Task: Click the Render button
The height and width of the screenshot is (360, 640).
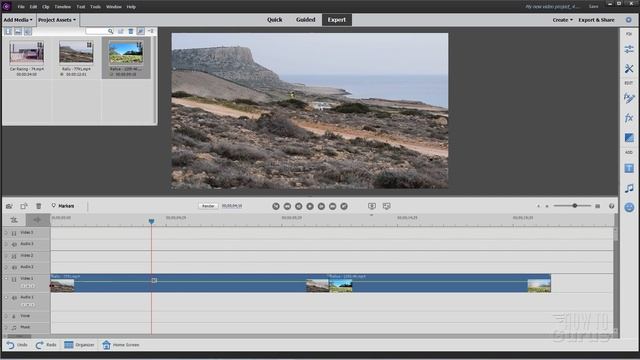Action: tap(208, 206)
